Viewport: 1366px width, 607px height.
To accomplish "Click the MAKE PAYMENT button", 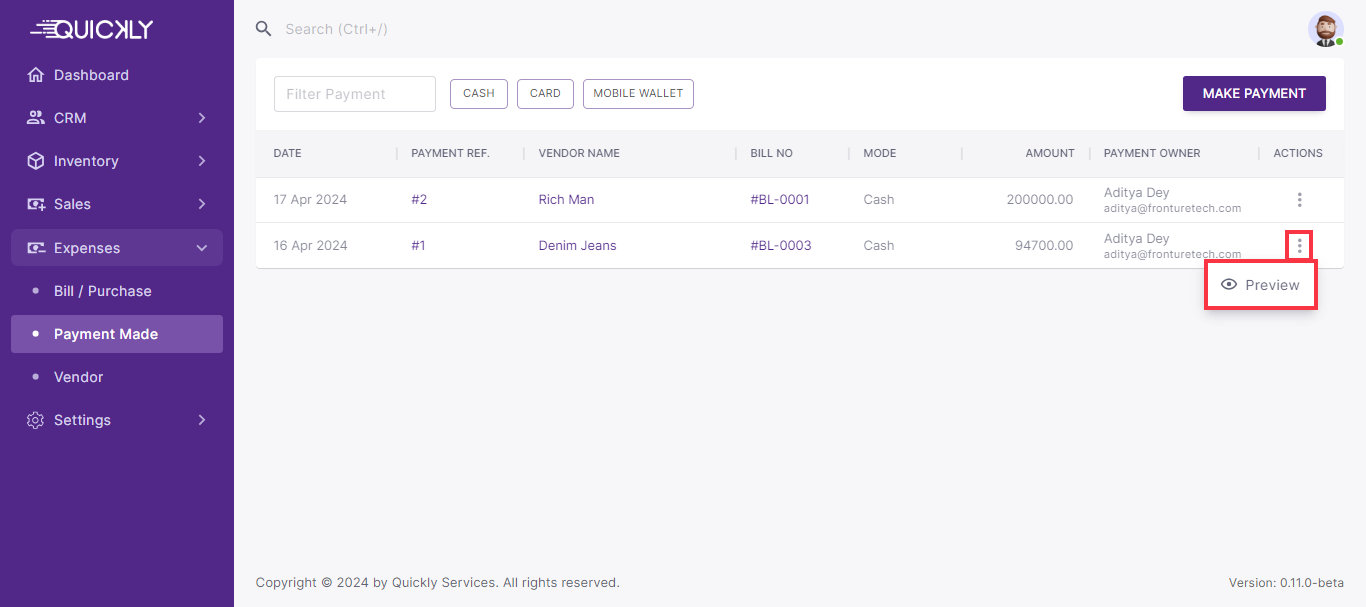I will click(1254, 93).
